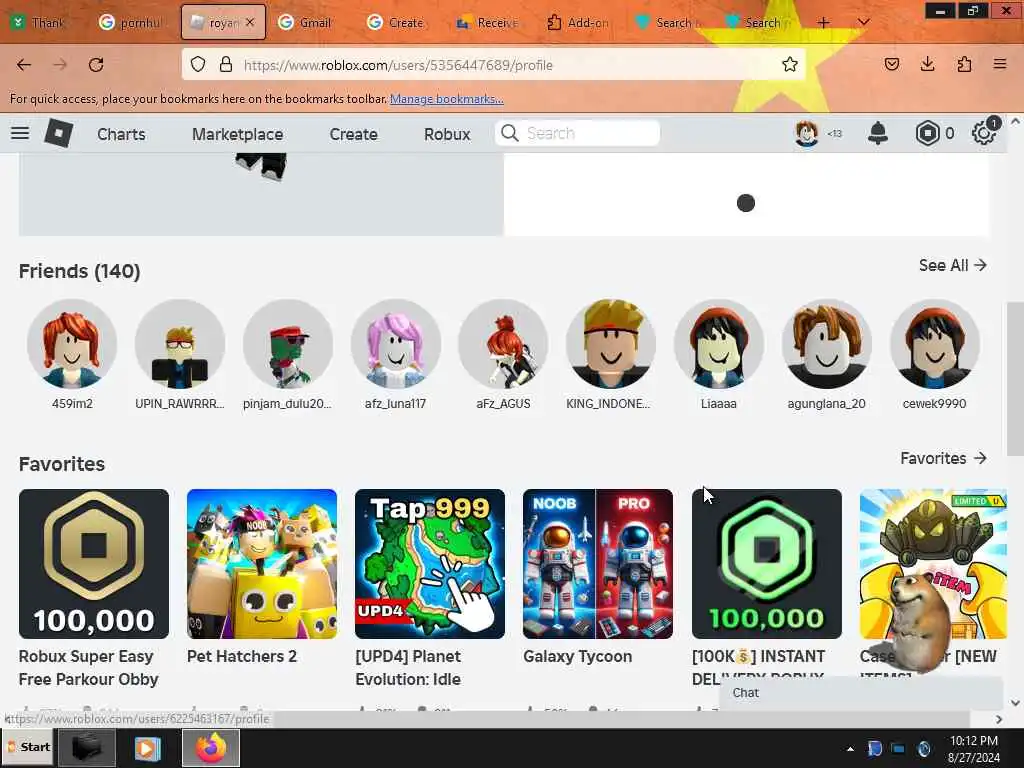This screenshot has width=1024, height=768.
Task: Open friend UPIN_RAWRRR avatar
Action: click(x=180, y=344)
